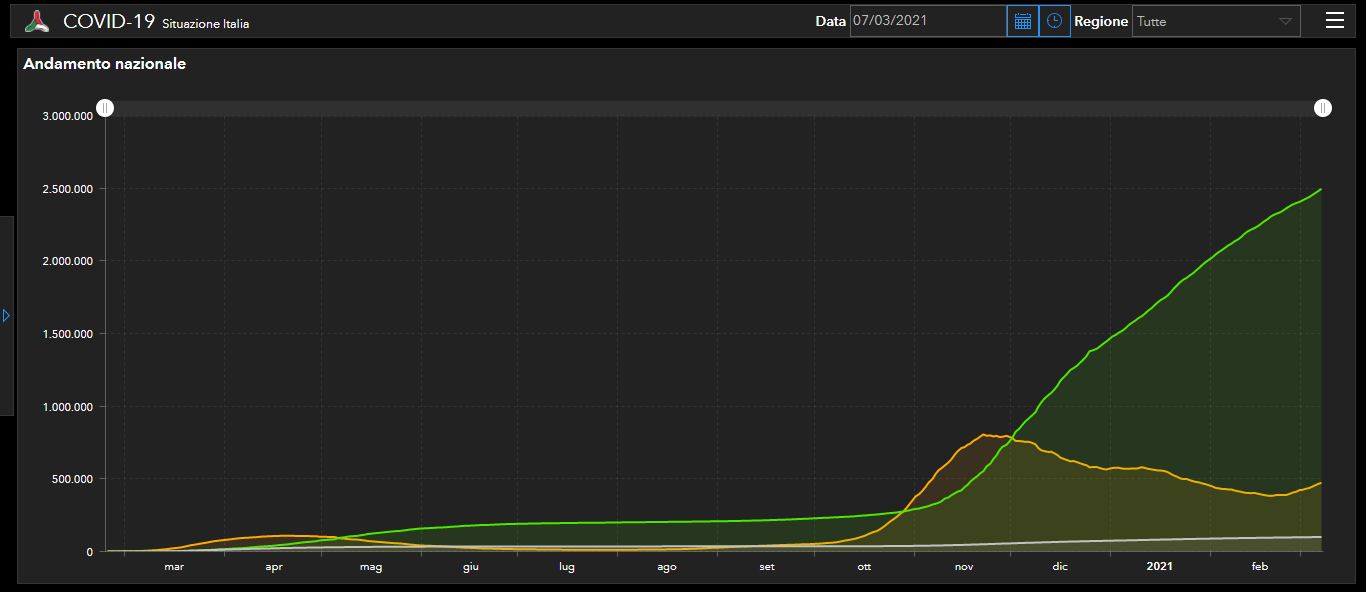Click the Regione dropdown arrow

coord(1285,21)
